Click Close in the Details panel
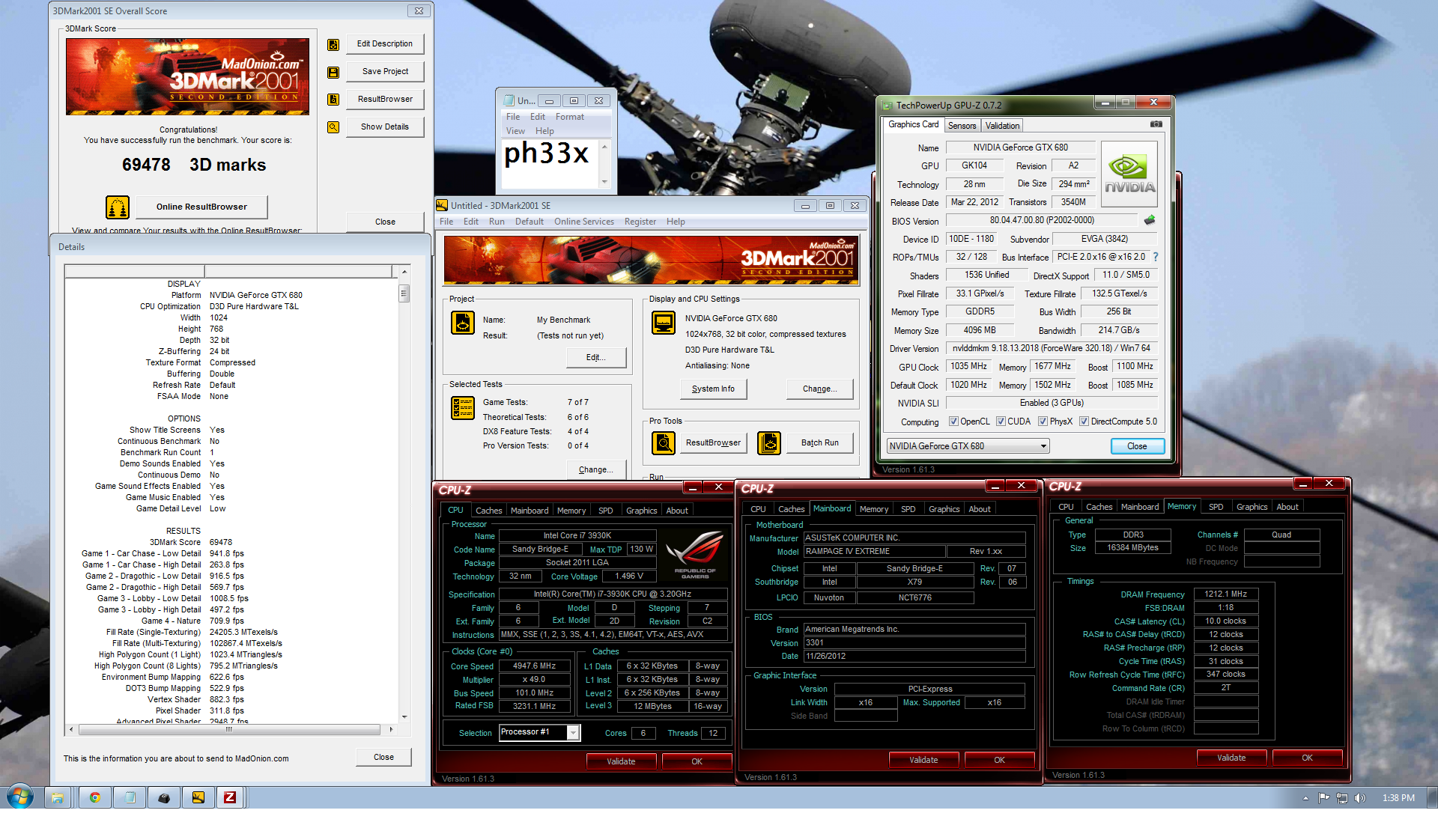The image size is (1438, 840). pyautogui.click(x=383, y=758)
